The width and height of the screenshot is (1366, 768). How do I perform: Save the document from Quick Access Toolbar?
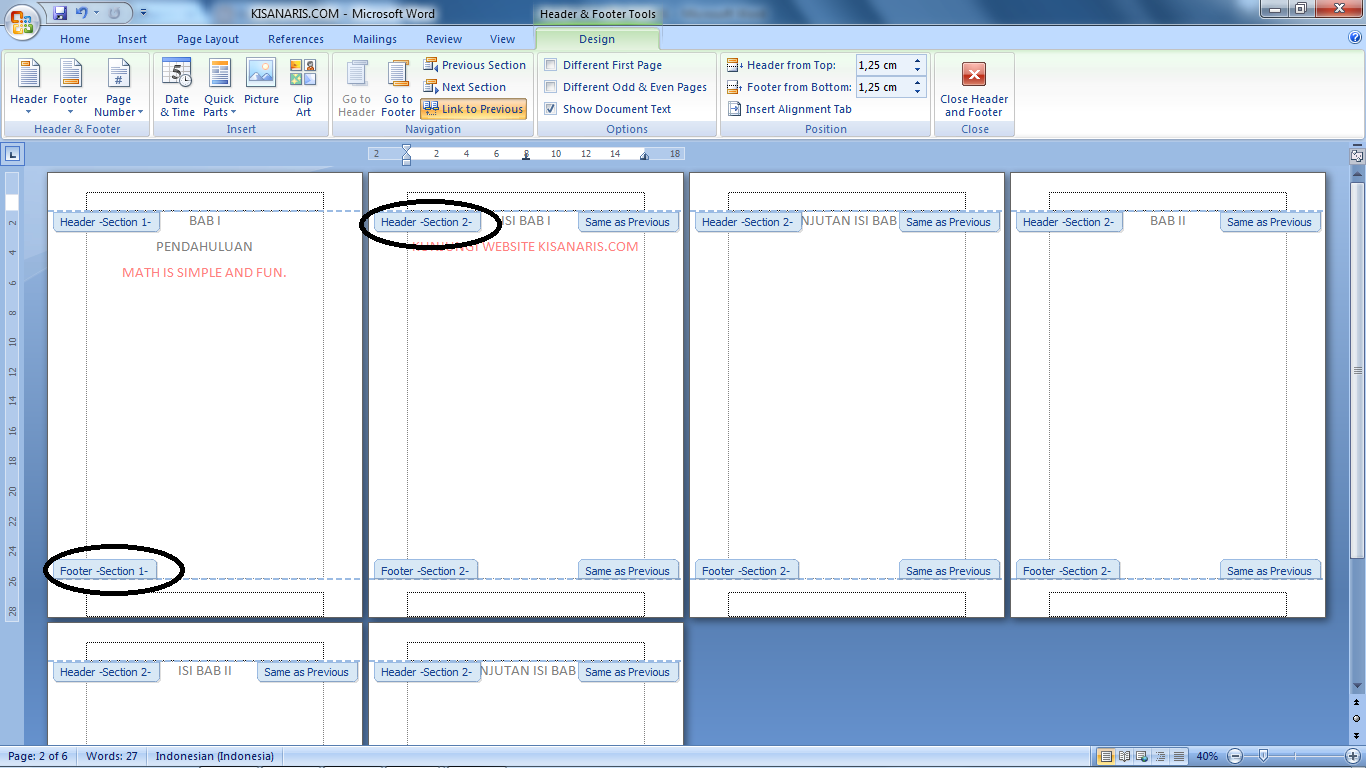60,13
